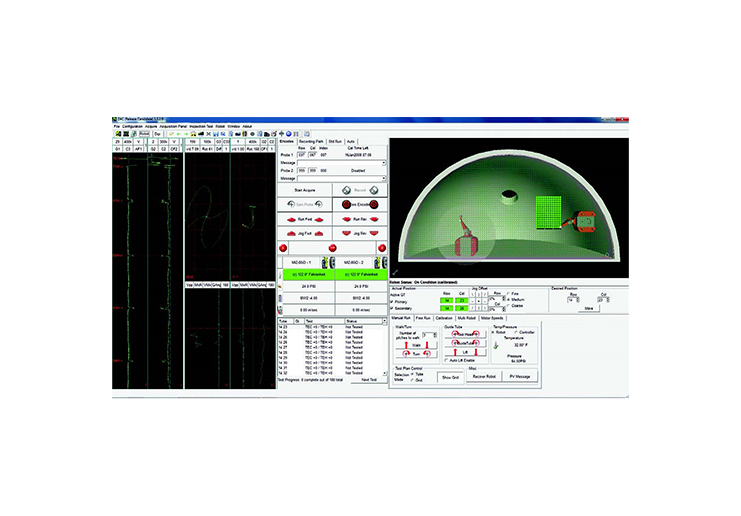741x516 pixels.
Task: Open the File menu
Action: (116, 126)
